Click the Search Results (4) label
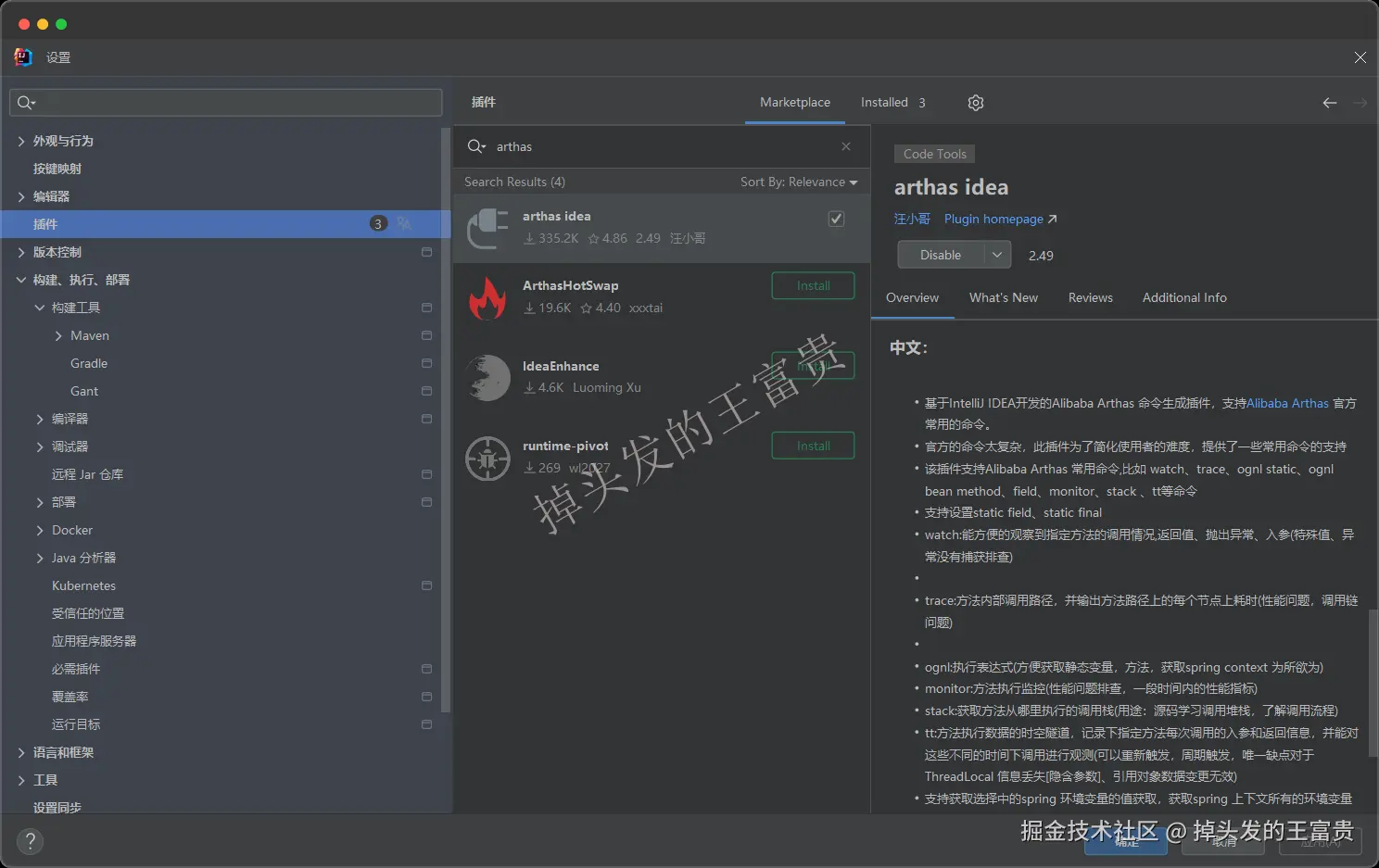 click(514, 182)
